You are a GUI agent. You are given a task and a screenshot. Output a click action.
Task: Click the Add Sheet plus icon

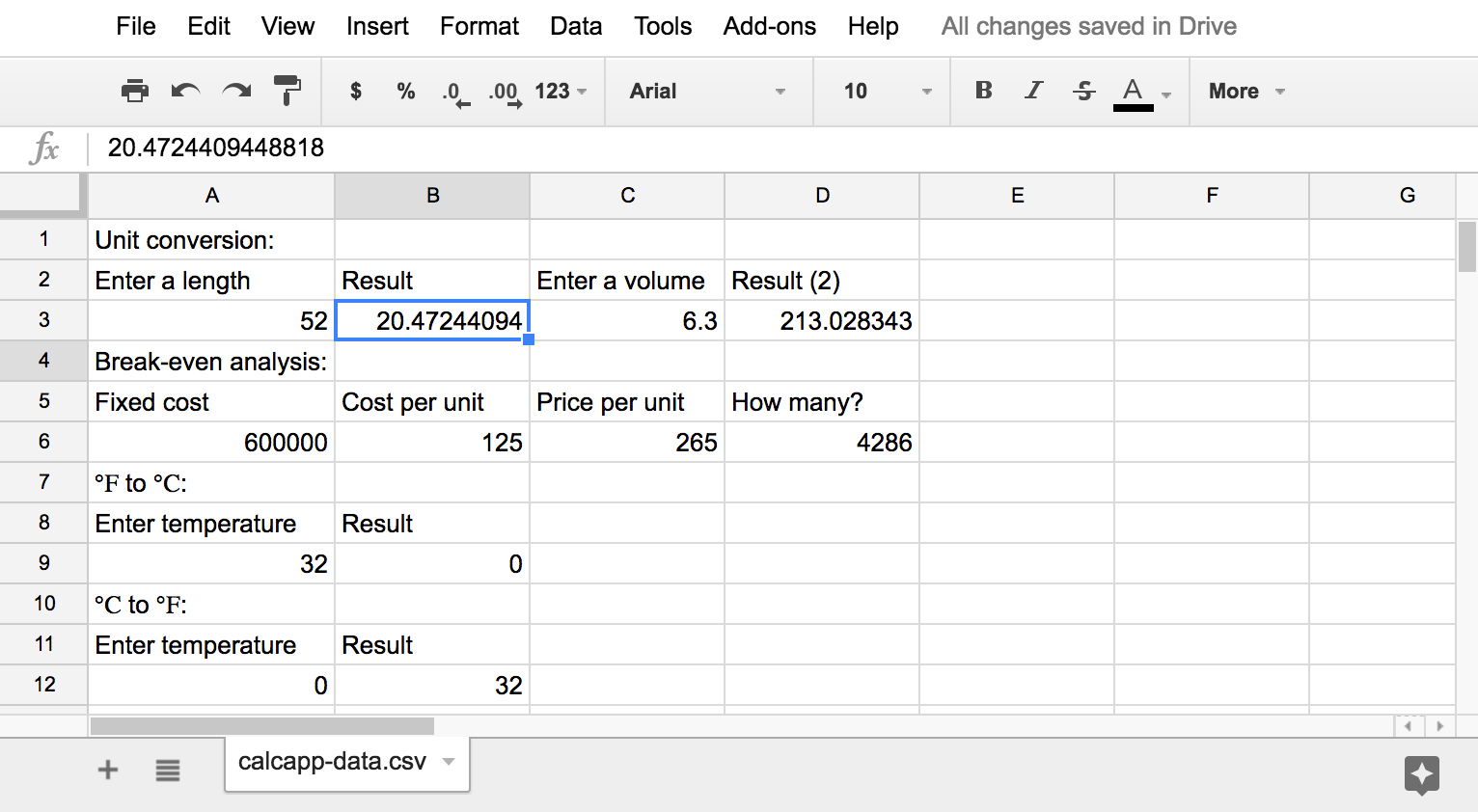tap(108, 770)
